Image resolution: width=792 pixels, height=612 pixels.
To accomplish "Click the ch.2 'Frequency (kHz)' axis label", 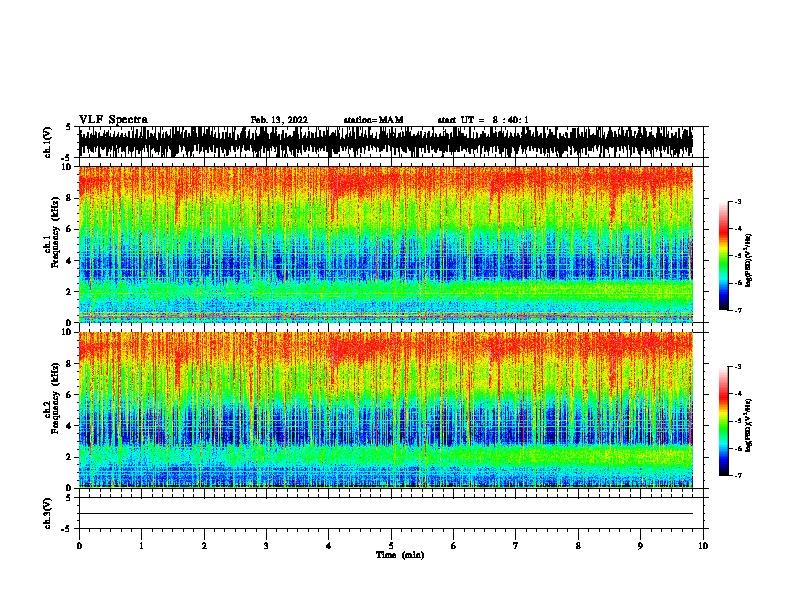I will click(x=55, y=398).
